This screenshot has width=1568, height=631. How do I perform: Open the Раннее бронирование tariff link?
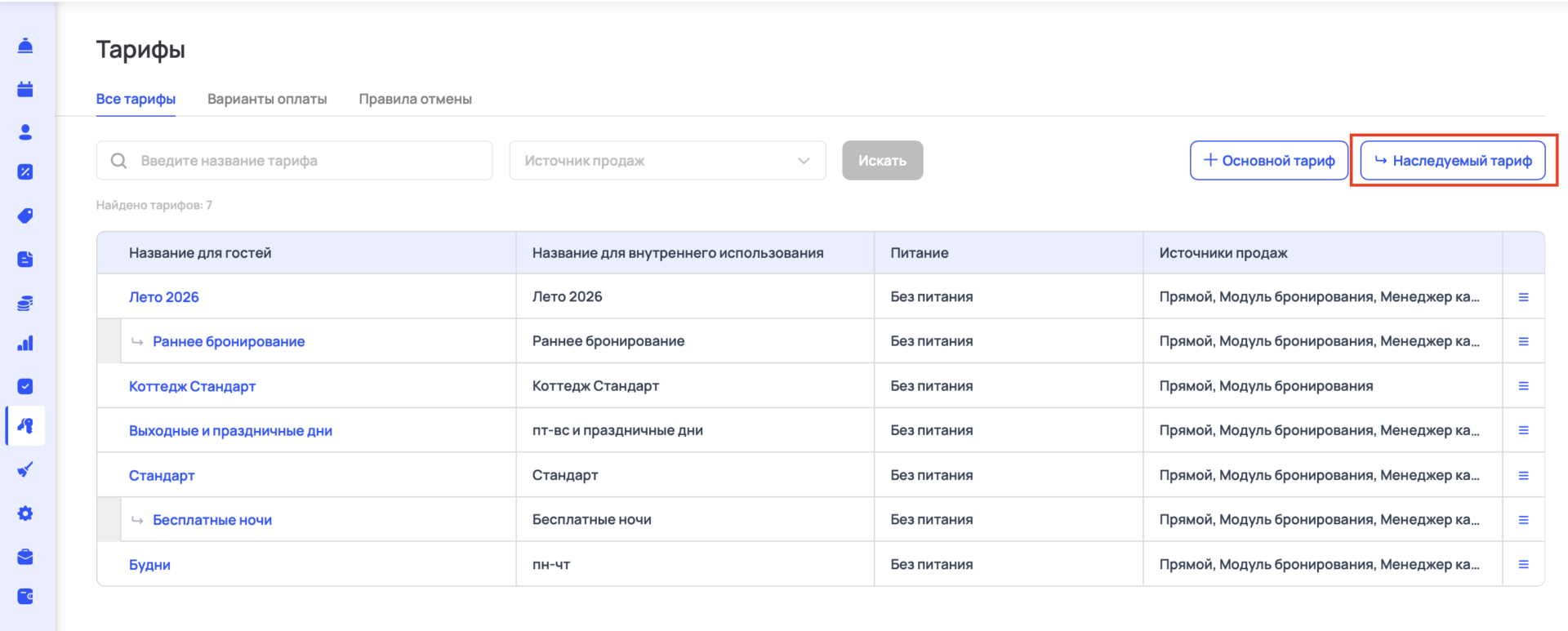click(x=229, y=341)
